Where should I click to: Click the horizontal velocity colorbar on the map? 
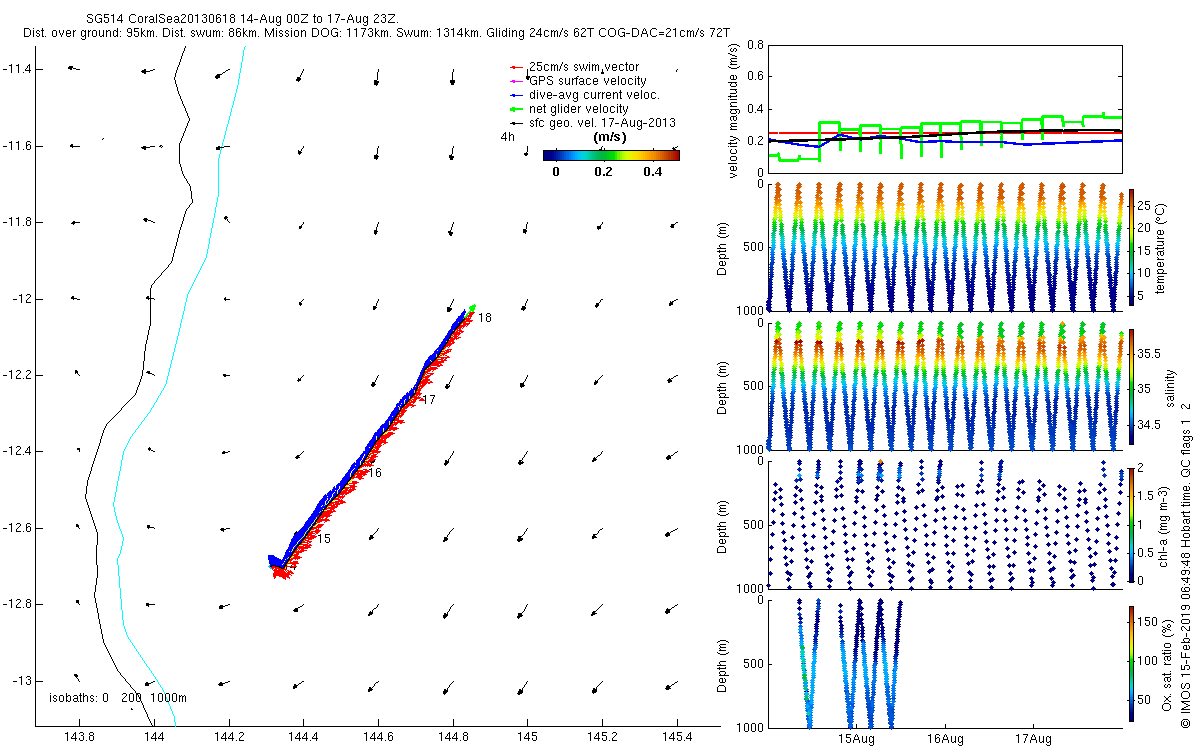pyautogui.click(x=611, y=155)
